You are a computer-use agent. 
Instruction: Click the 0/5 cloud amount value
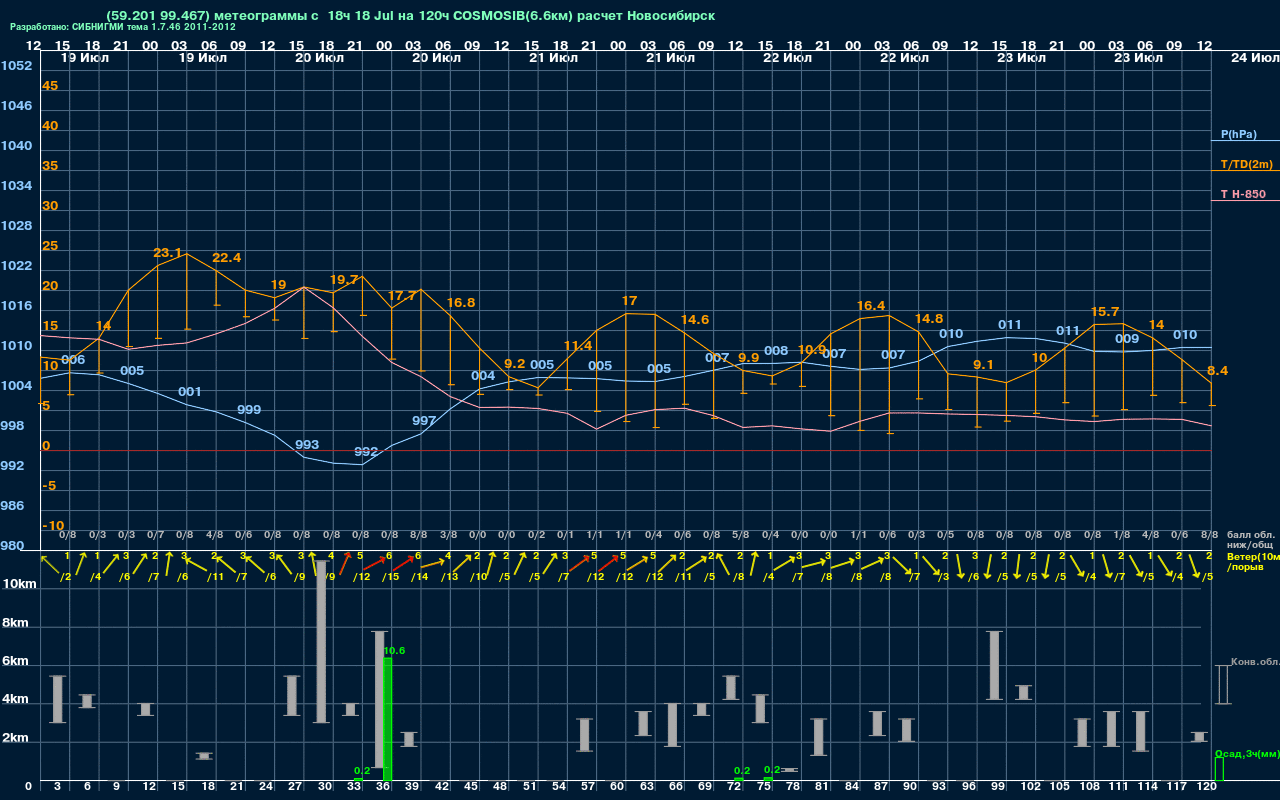(x=946, y=535)
